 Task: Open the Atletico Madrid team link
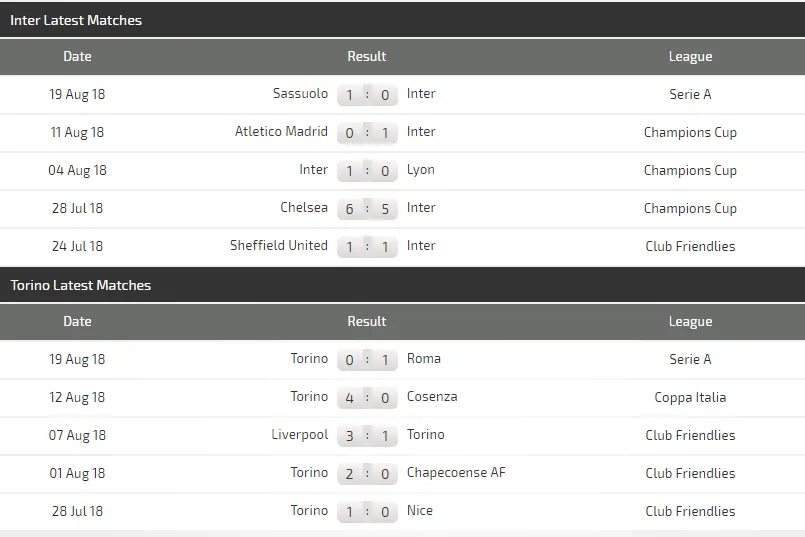point(281,132)
